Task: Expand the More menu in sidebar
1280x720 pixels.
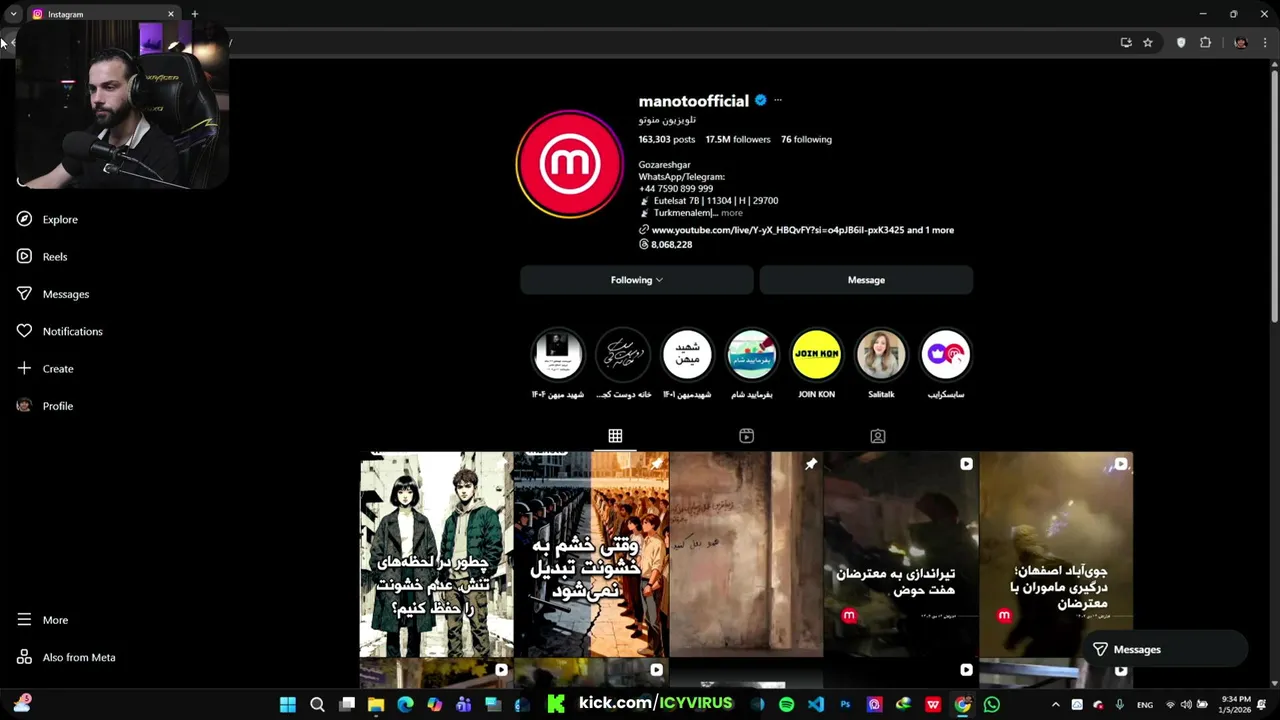Action: pyautogui.click(x=43, y=620)
